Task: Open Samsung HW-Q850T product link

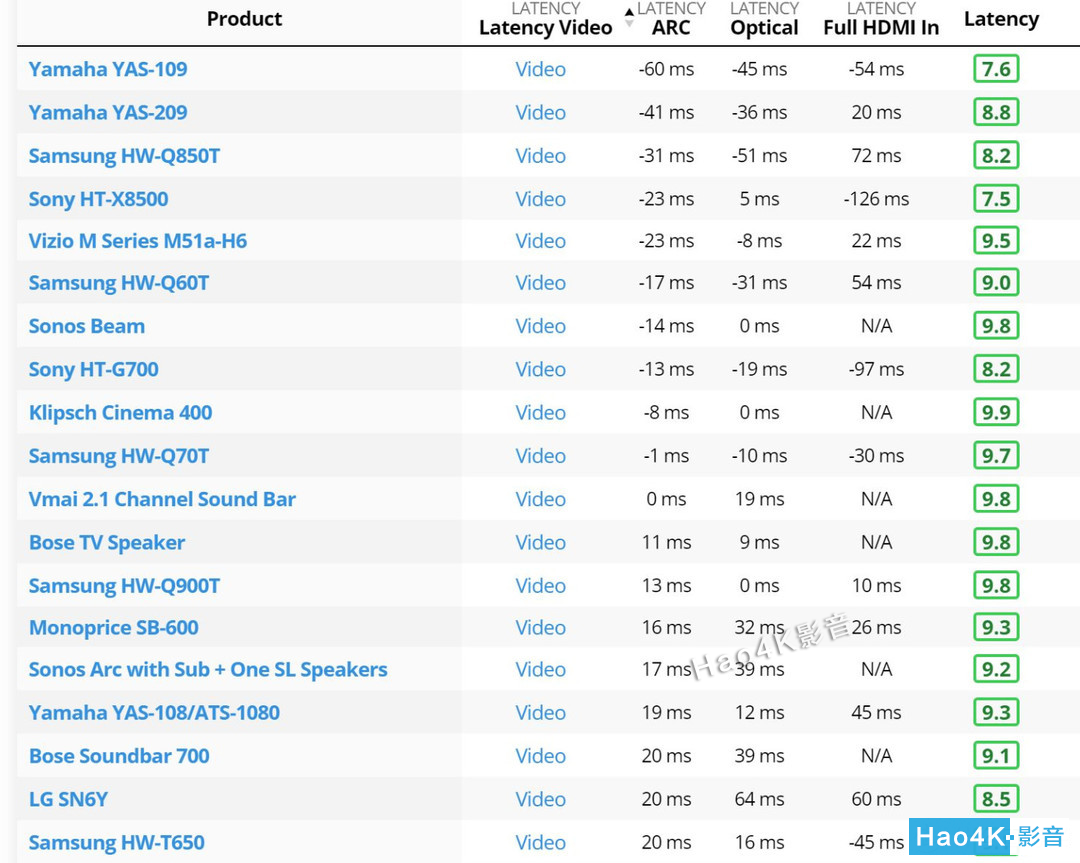Action: (x=124, y=156)
